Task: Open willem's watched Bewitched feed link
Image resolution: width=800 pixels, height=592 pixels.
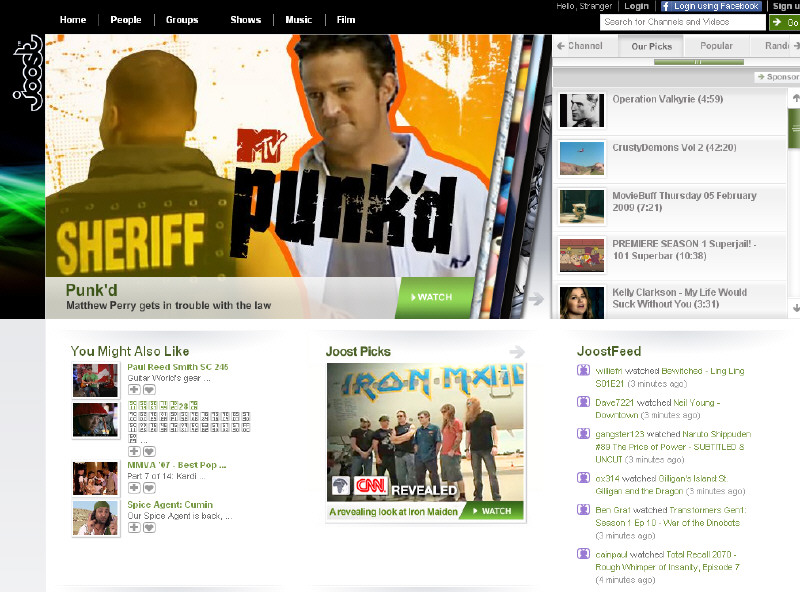Action: click(669, 377)
